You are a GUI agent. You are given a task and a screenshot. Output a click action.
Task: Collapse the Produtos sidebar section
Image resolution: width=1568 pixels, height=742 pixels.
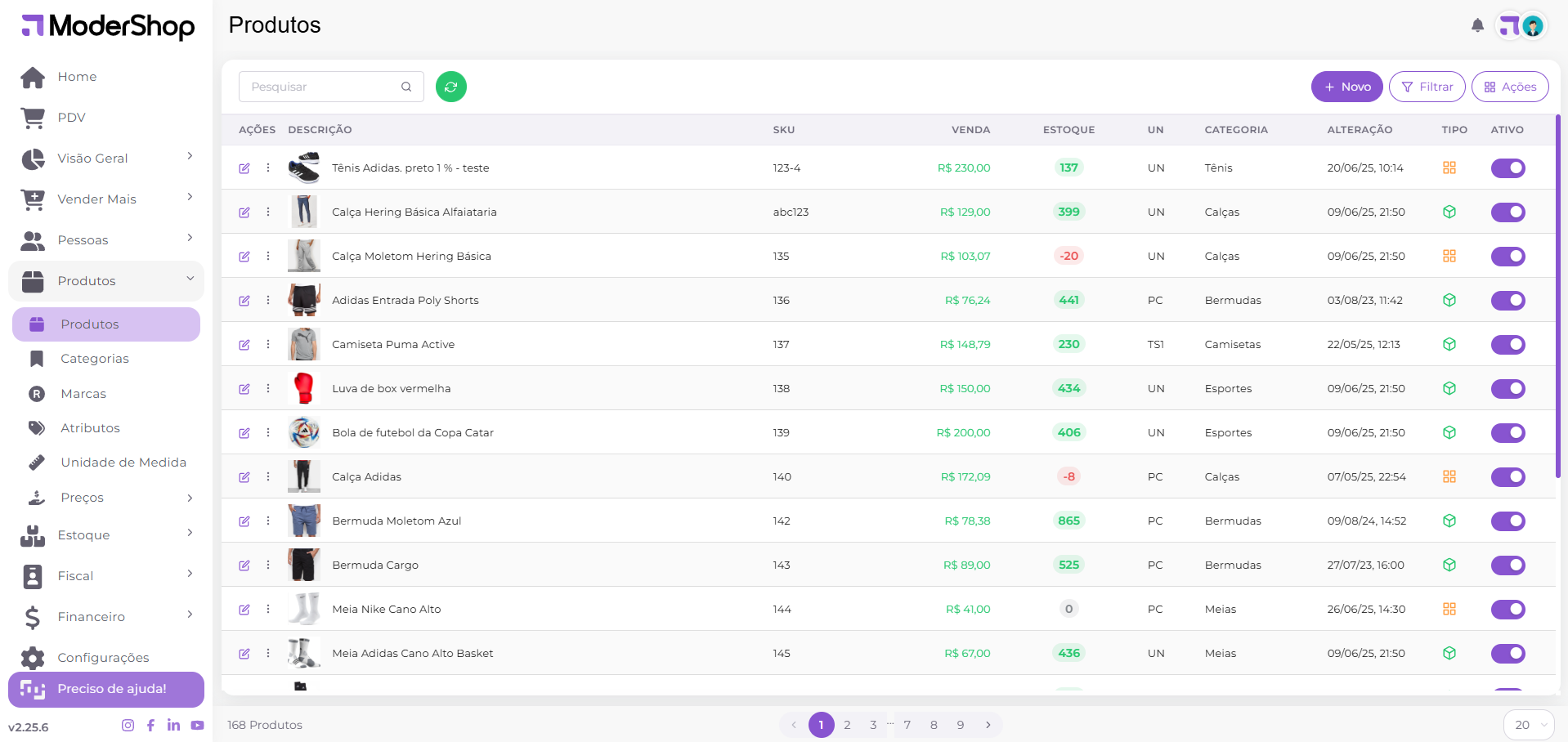pyautogui.click(x=106, y=281)
